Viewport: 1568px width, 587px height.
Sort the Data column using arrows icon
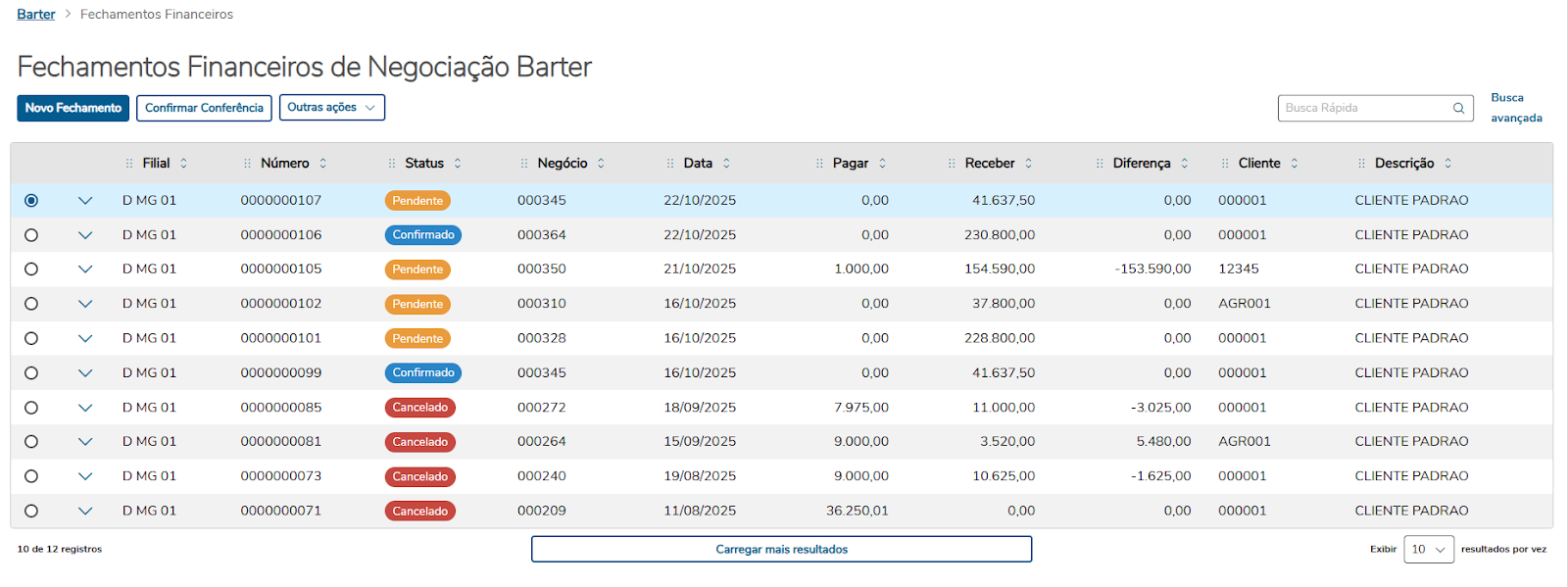click(726, 164)
